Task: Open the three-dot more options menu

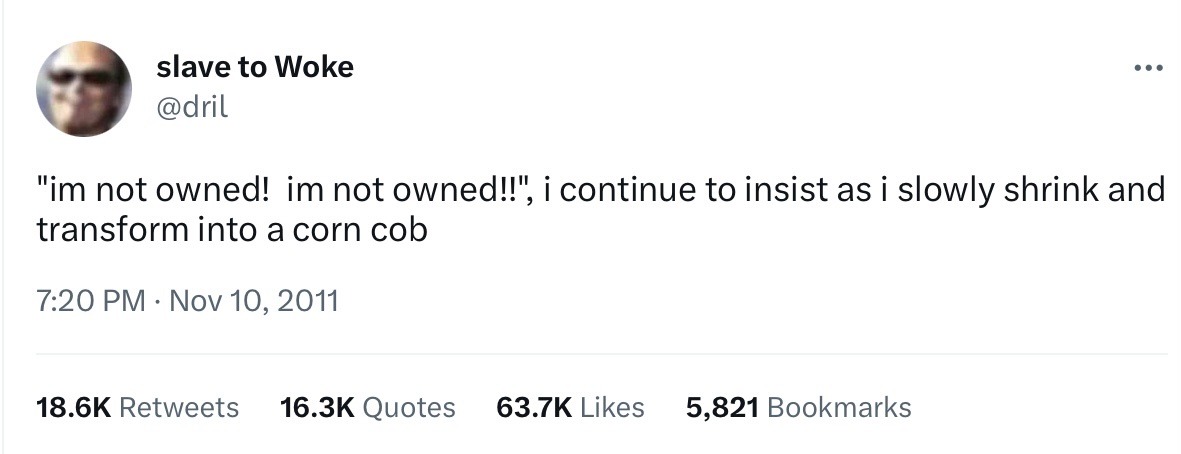Action: coord(1148,69)
